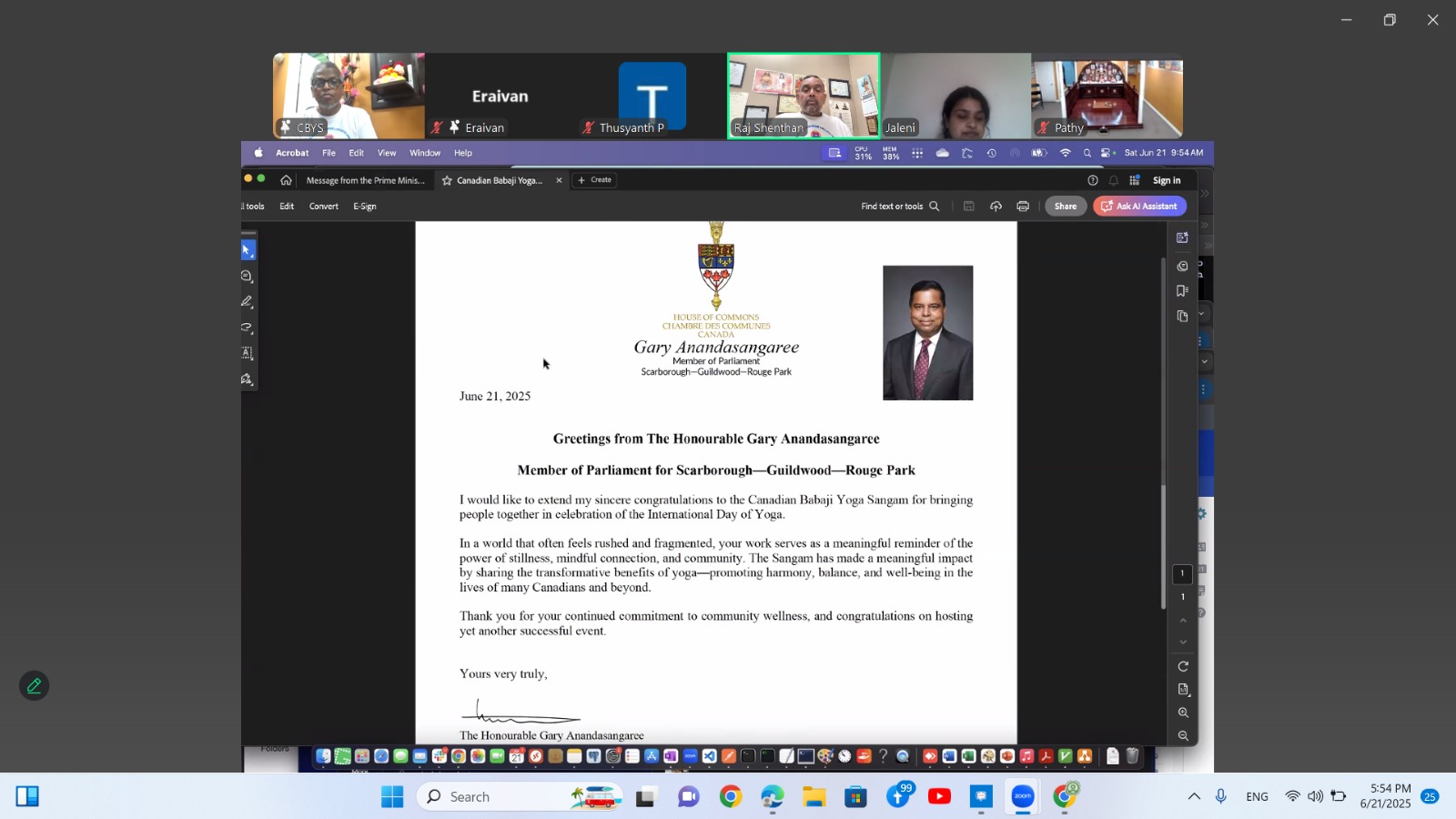Rotate the page using rotate icon

[1183, 666]
